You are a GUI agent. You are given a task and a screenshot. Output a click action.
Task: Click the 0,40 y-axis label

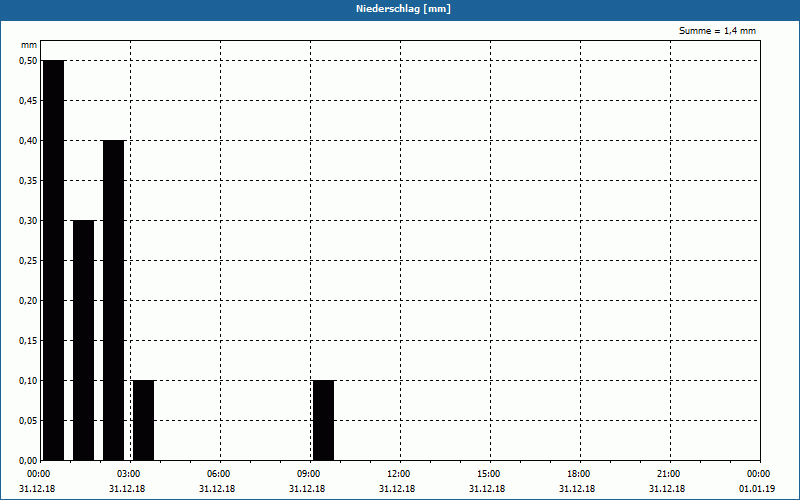[28, 141]
